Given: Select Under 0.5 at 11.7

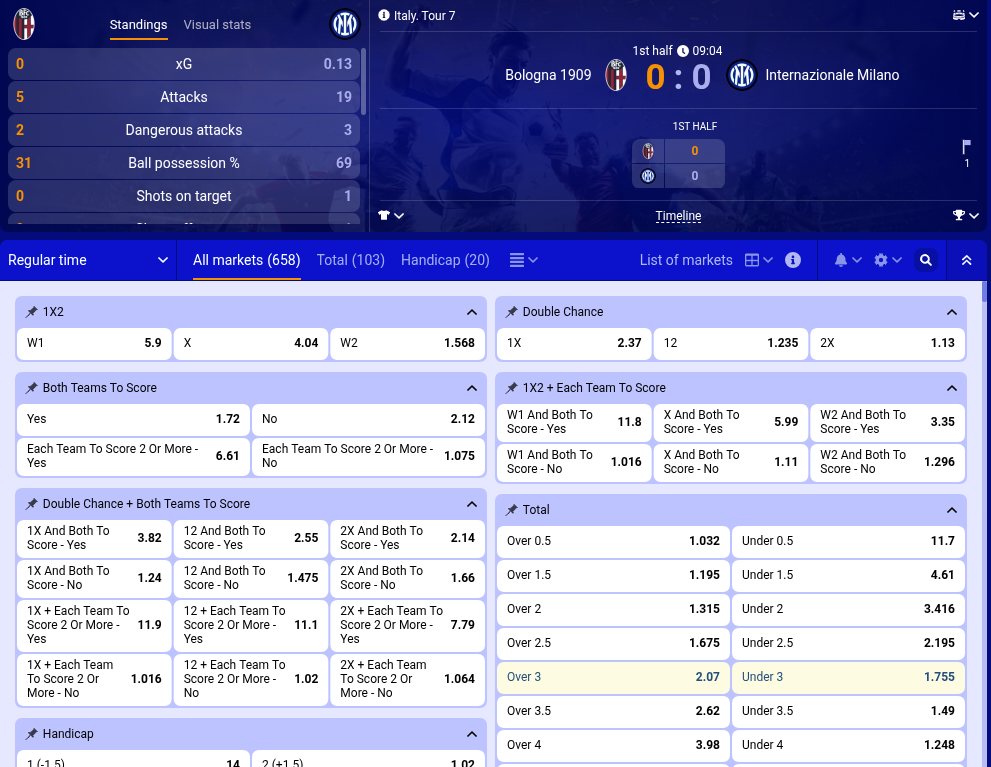Looking at the screenshot, I should pyautogui.click(x=848, y=541).
